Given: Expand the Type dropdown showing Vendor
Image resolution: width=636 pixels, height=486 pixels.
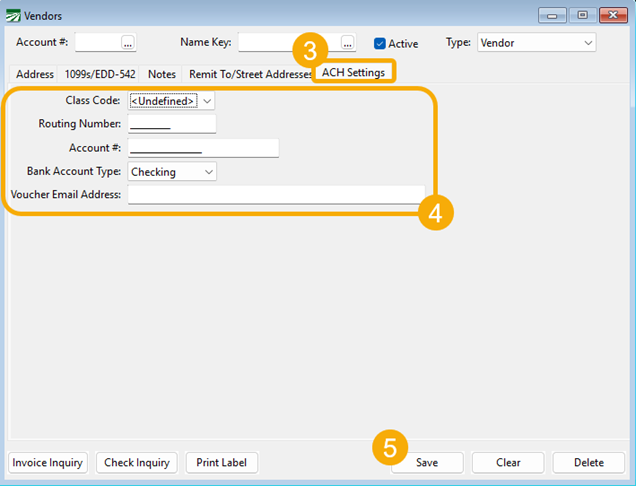Looking at the screenshot, I should [537, 43].
